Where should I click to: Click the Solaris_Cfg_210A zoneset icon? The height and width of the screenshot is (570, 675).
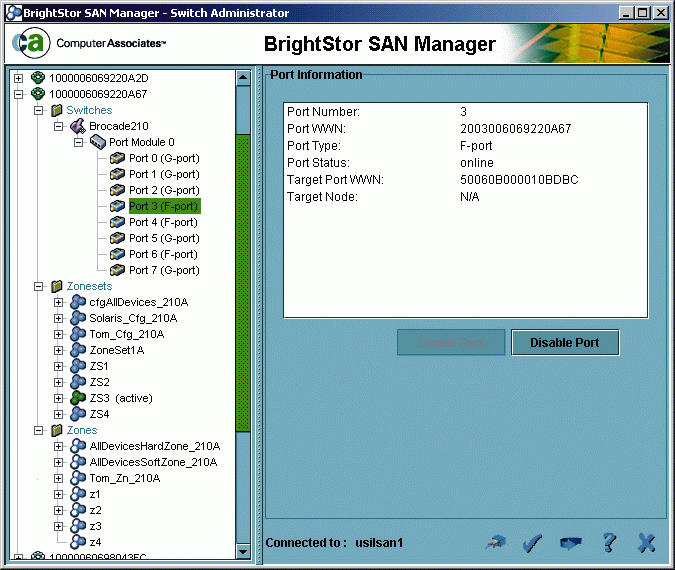point(78,318)
